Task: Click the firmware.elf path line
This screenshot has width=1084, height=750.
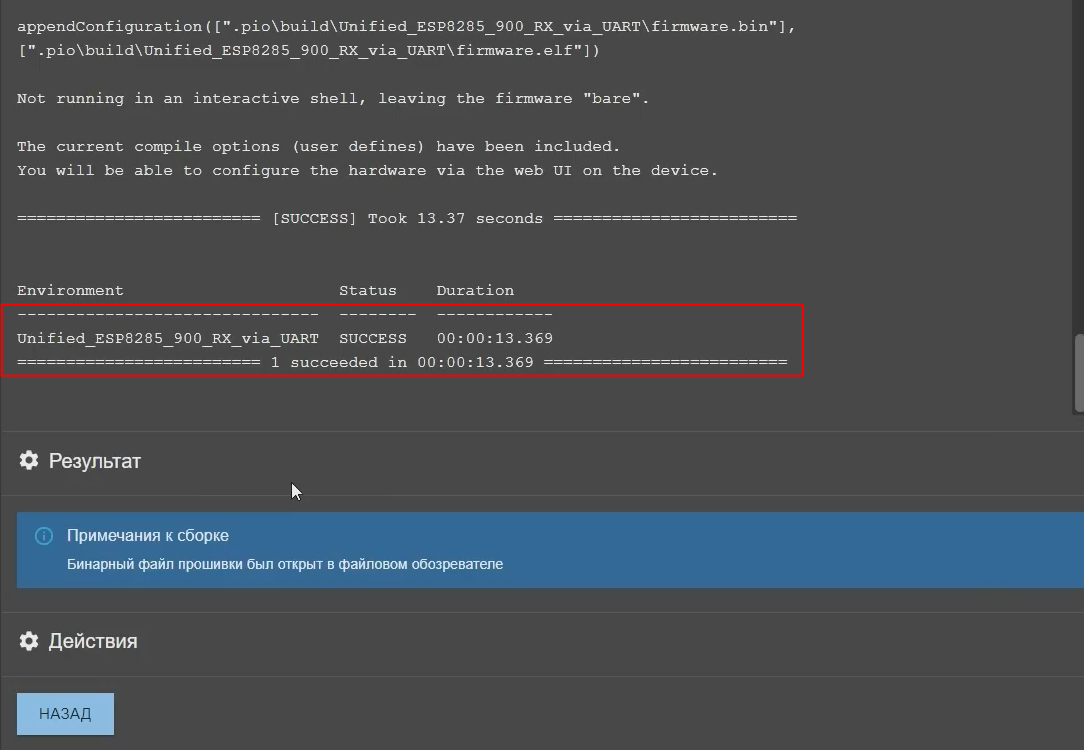Action: 308,50
